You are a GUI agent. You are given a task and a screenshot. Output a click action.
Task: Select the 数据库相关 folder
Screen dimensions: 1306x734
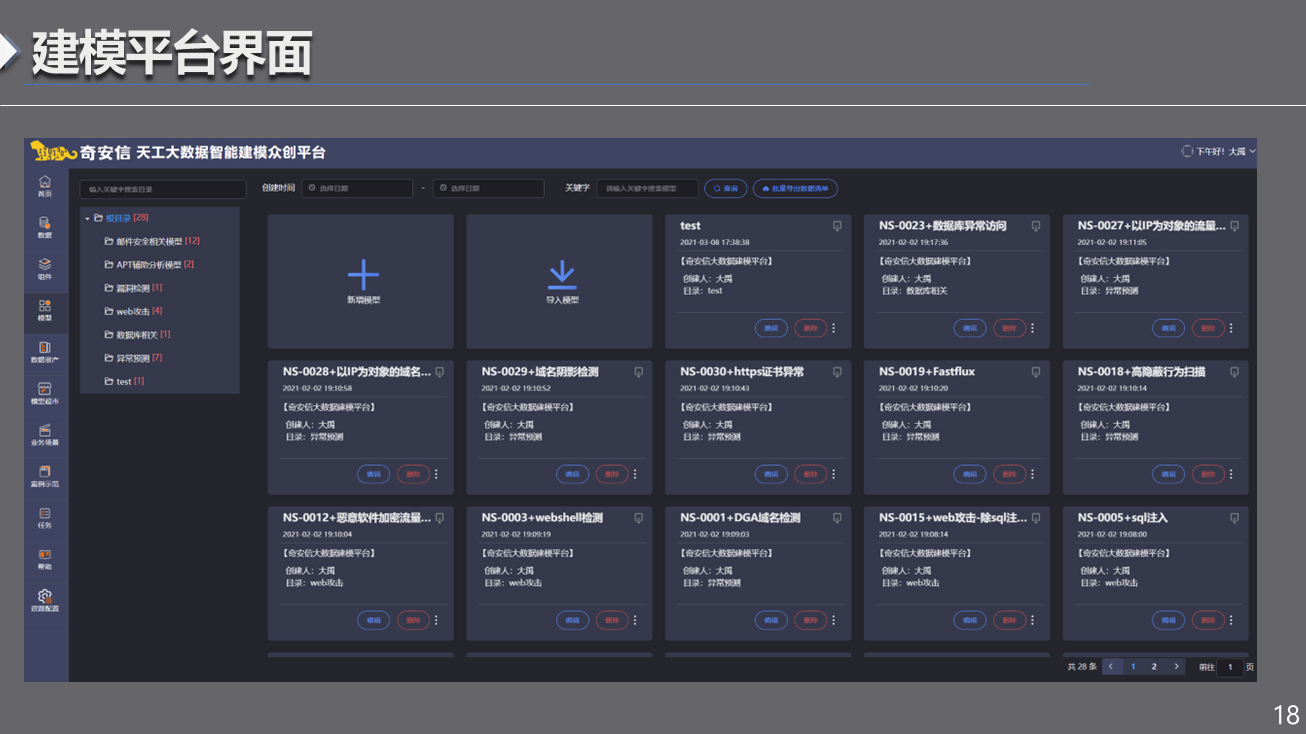137,335
